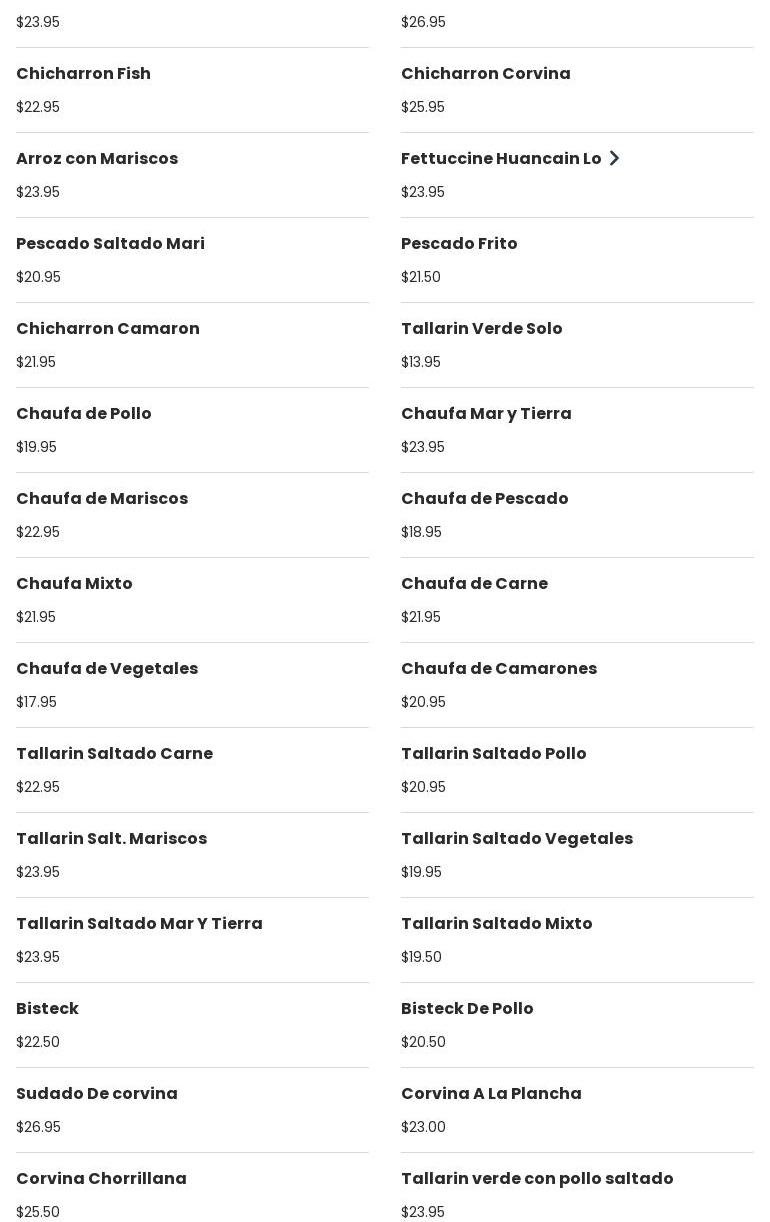Select Chicharron Corvina dish
The image size is (770, 1222).
point(486,74)
